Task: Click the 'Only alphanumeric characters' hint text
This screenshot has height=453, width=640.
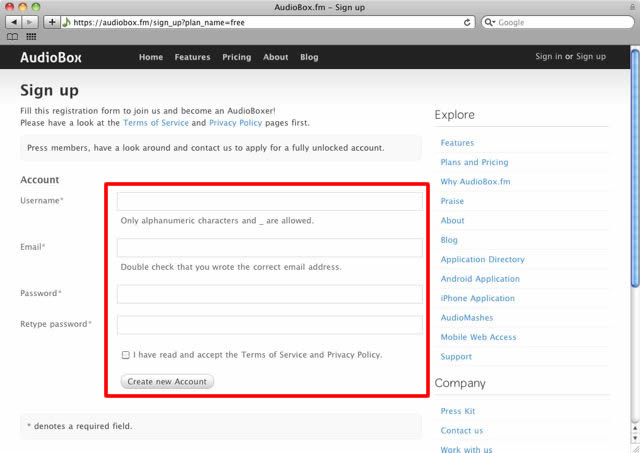Action: coord(217,221)
